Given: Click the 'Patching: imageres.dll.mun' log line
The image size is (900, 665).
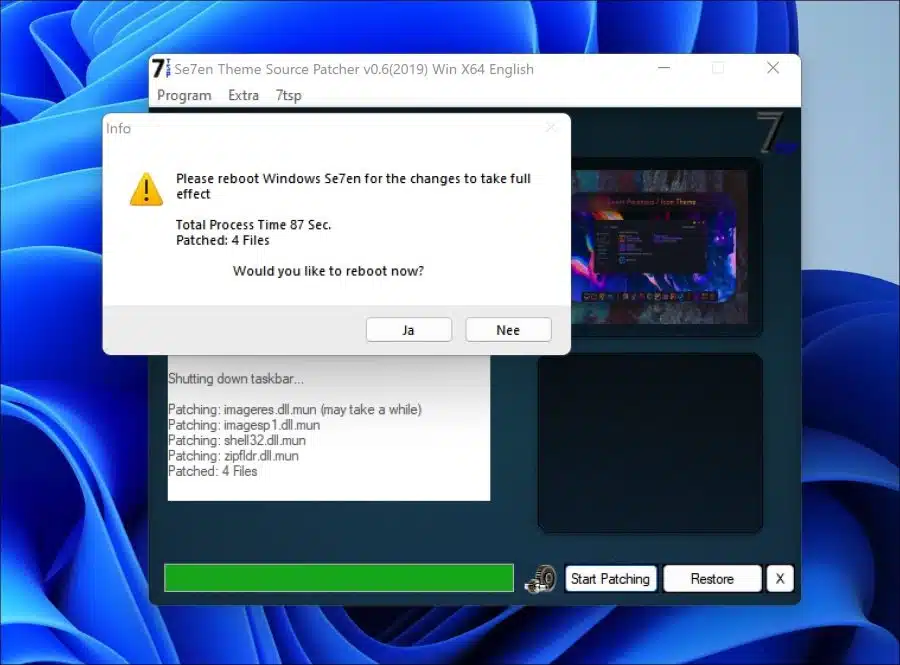Looking at the screenshot, I should pos(294,409).
